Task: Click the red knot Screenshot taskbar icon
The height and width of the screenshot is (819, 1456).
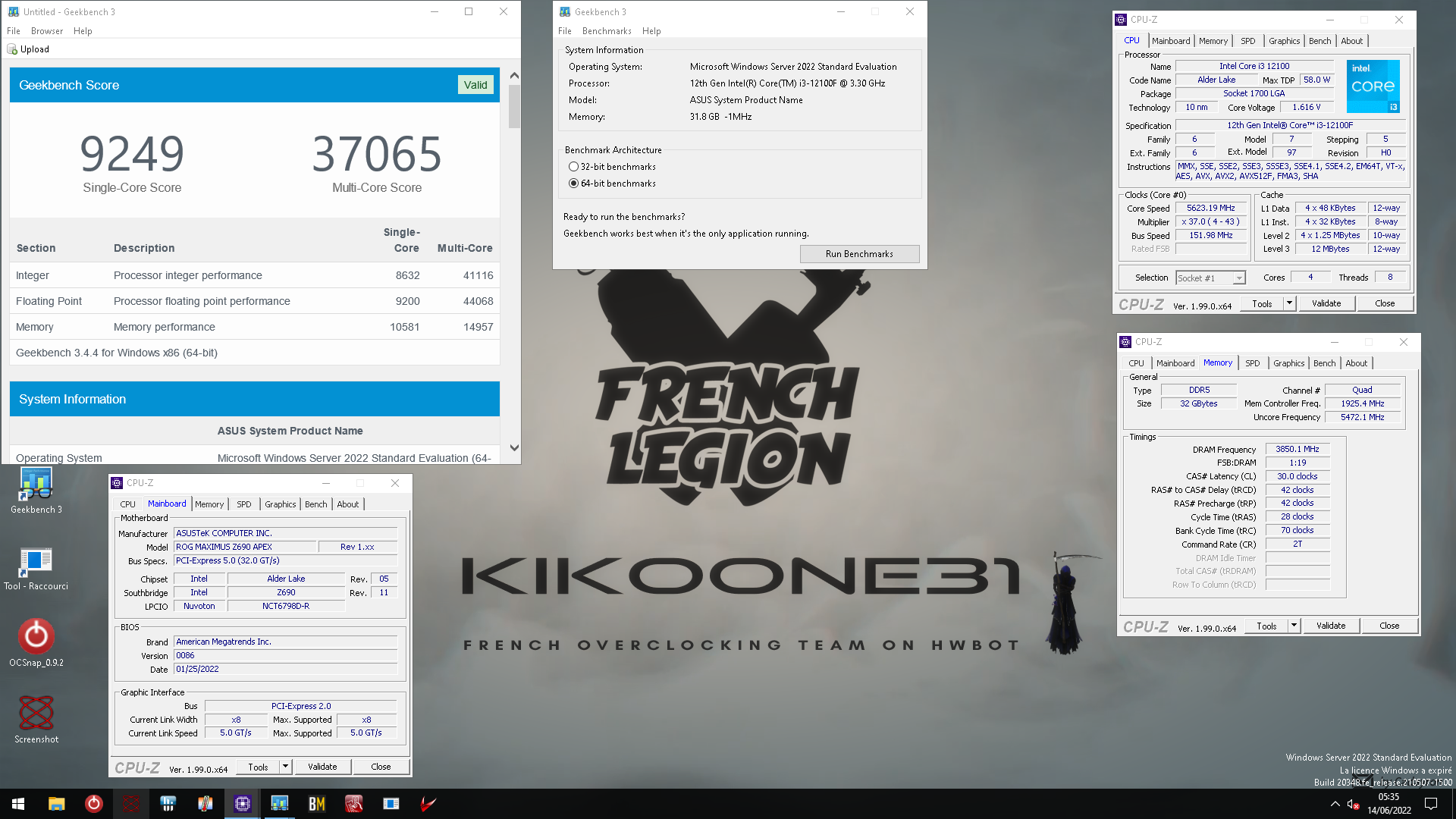Action: pyautogui.click(x=130, y=804)
